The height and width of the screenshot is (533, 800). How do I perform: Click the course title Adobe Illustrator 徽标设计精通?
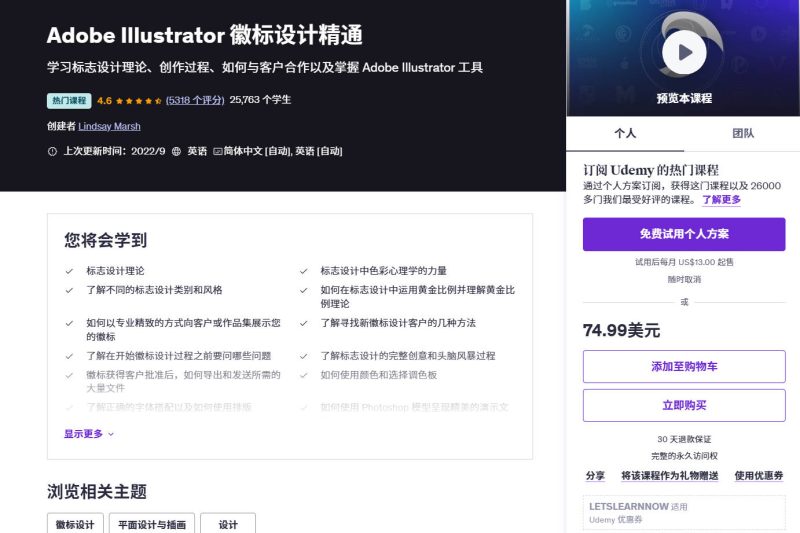205,35
